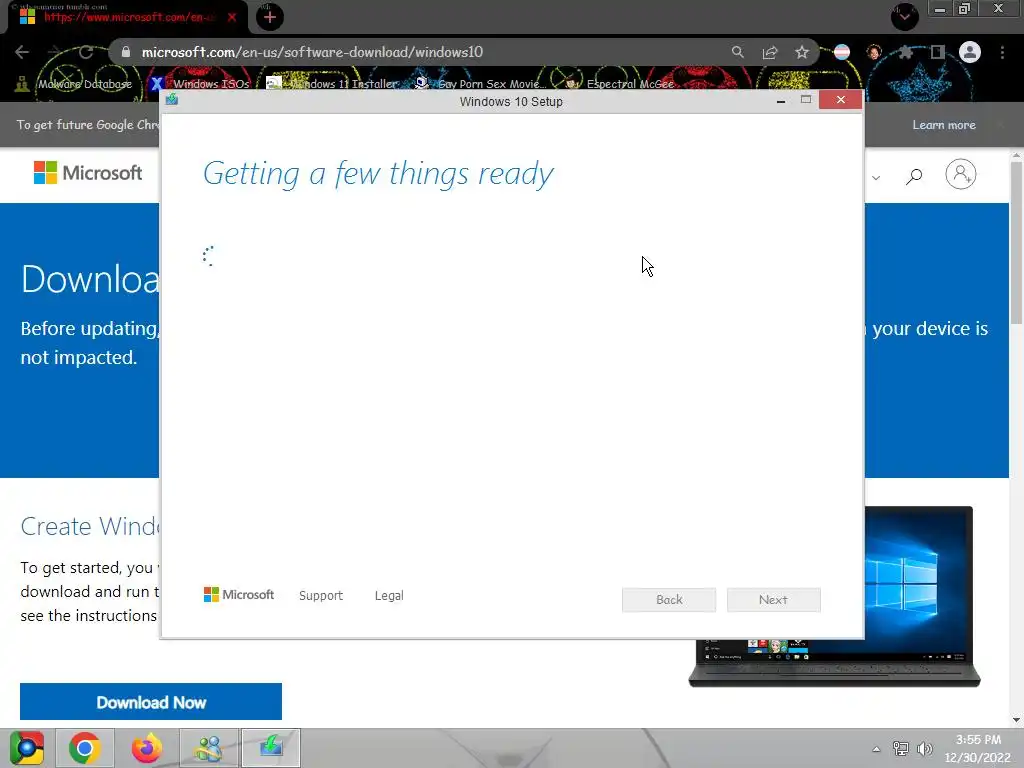
Task: Click the tab search dropdown button
Action: [904, 17]
